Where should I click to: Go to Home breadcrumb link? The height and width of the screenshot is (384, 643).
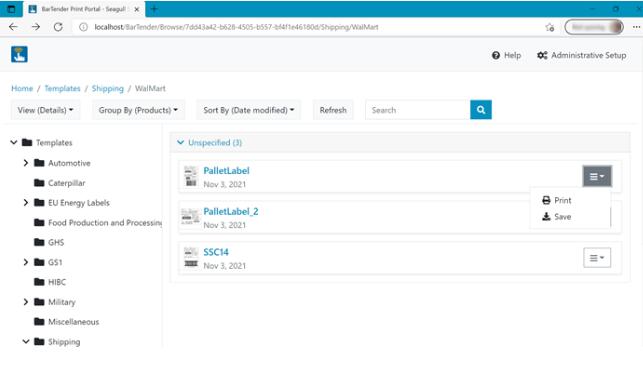point(22,88)
